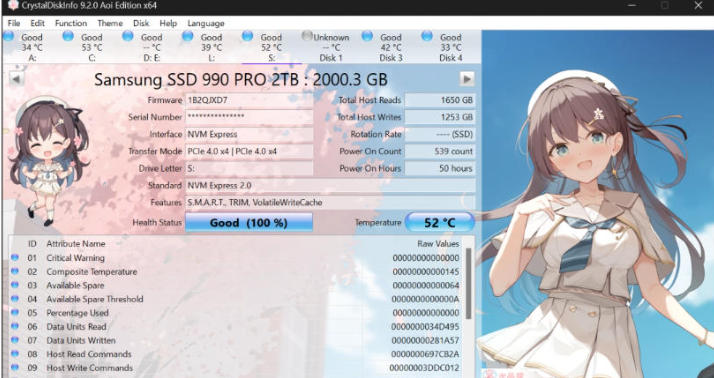Select the Available Spare Threshold row
The height and width of the screenshot is (378, 714).
(236, 299)
